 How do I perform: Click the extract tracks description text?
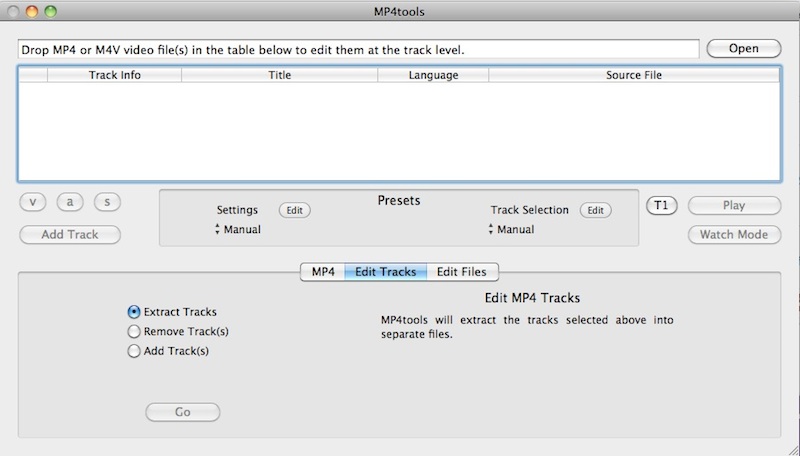pos(527,327)
